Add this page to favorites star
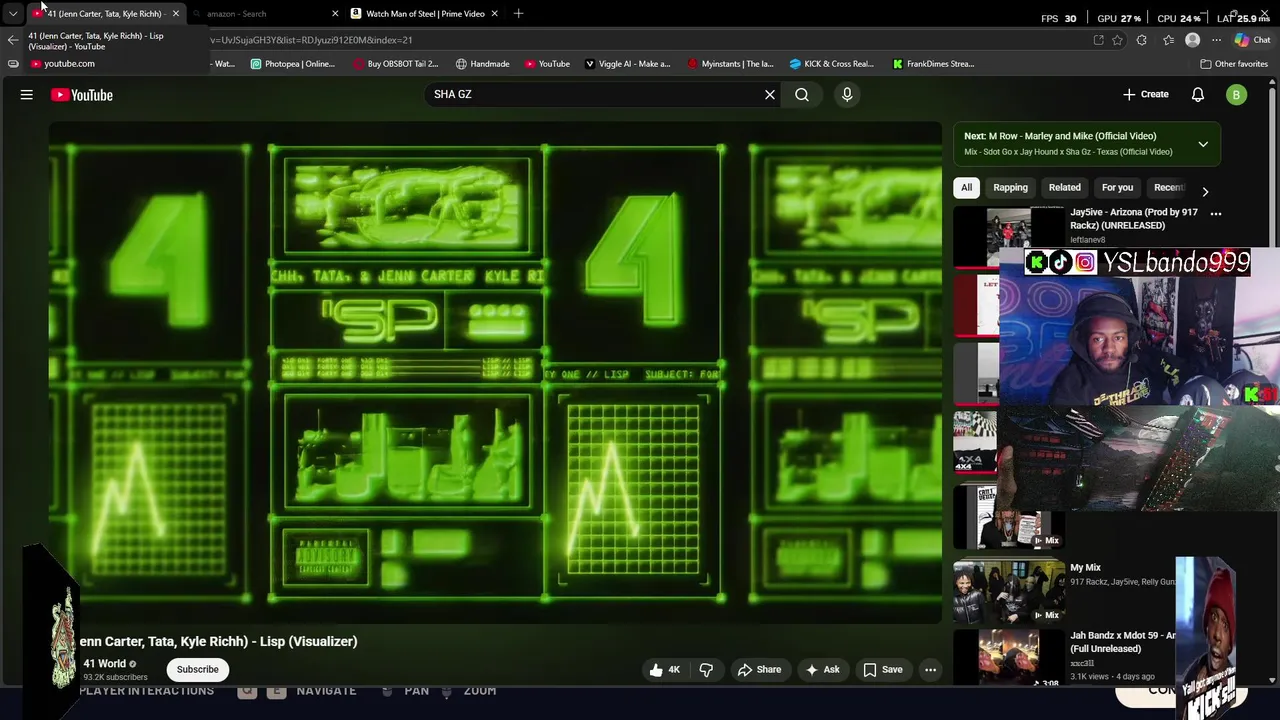1280x720 pixels. pyautogui.click(x=1117, y=40)
